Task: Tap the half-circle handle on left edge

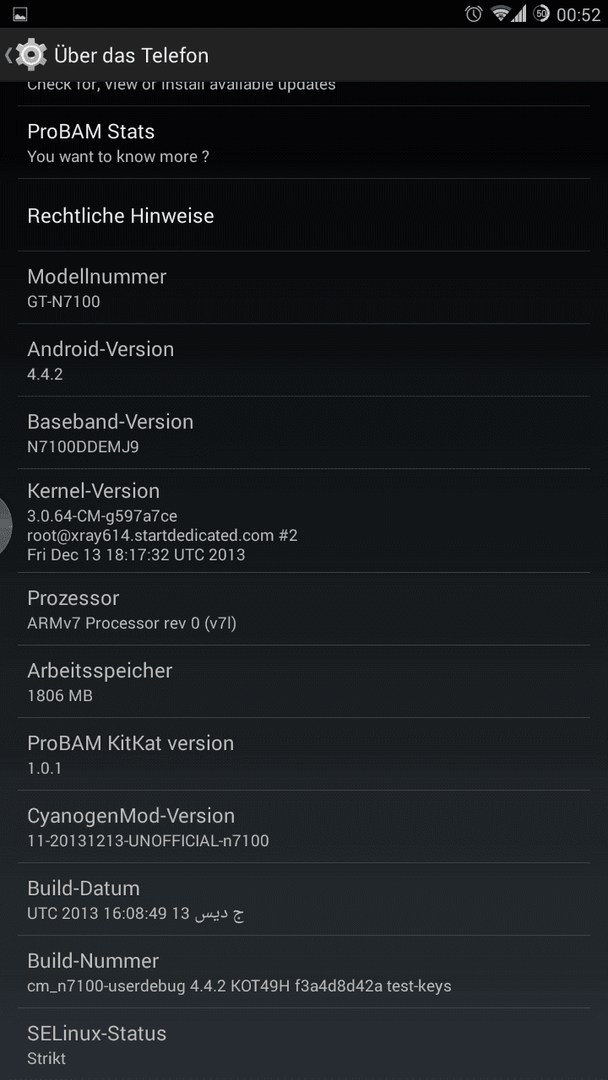Action: click(x=6, y=526)
